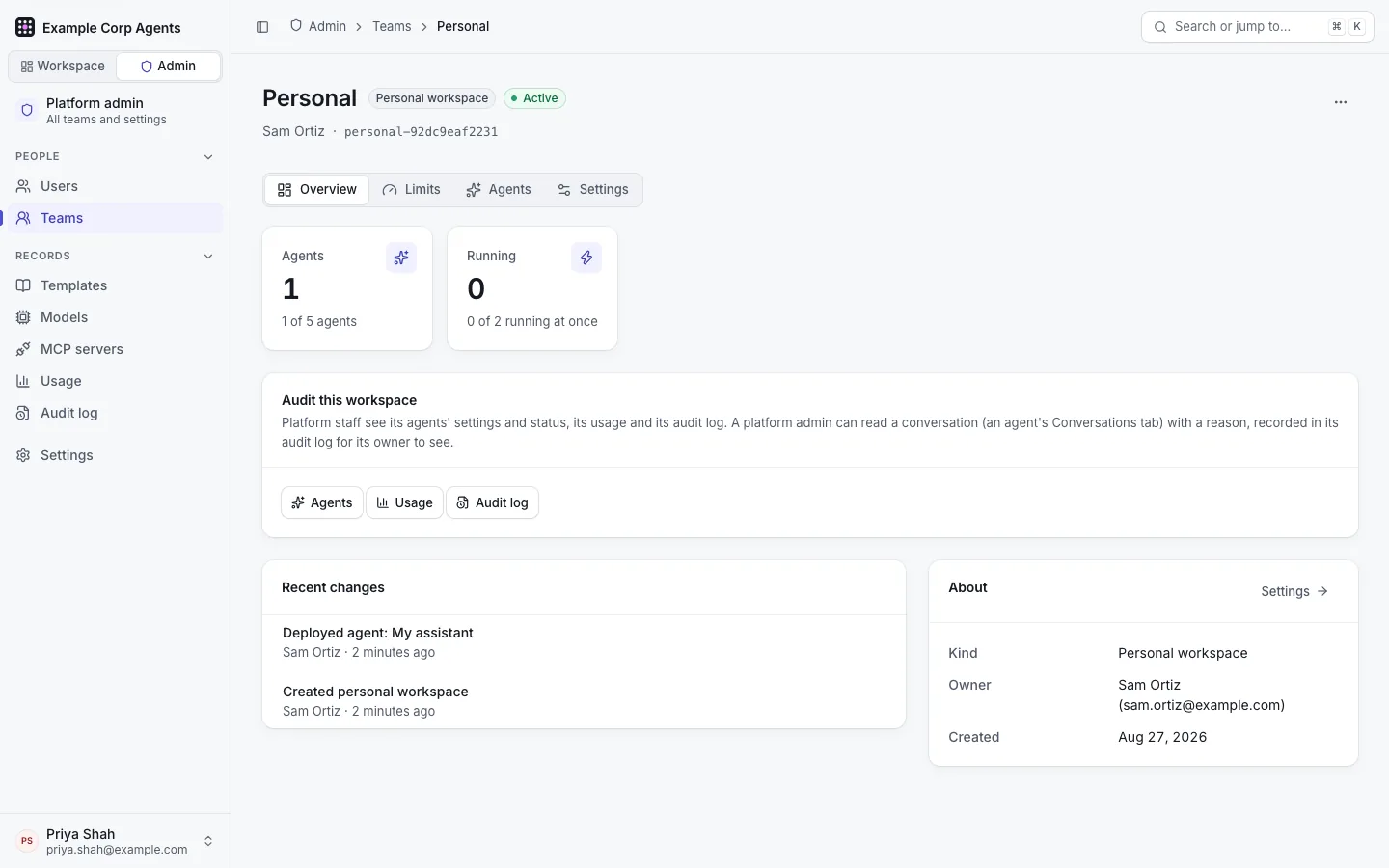Click the lightning icon on the Running card

[x=586, y=258]
